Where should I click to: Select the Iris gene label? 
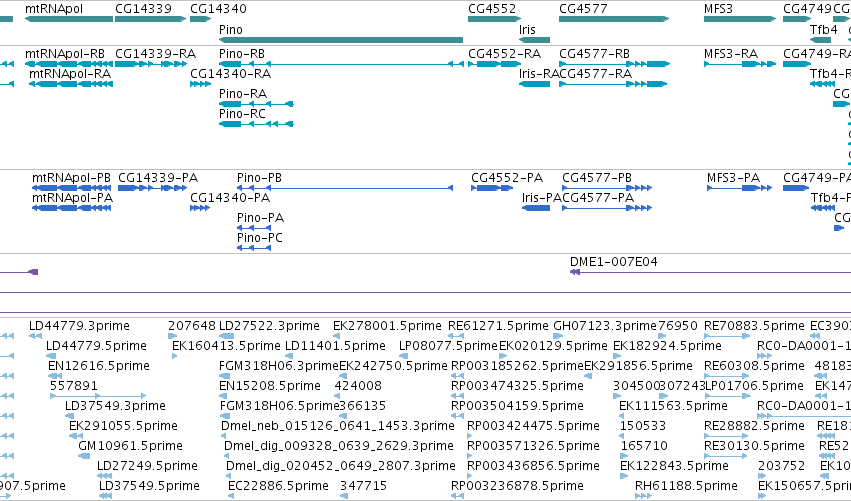(527, 30)
